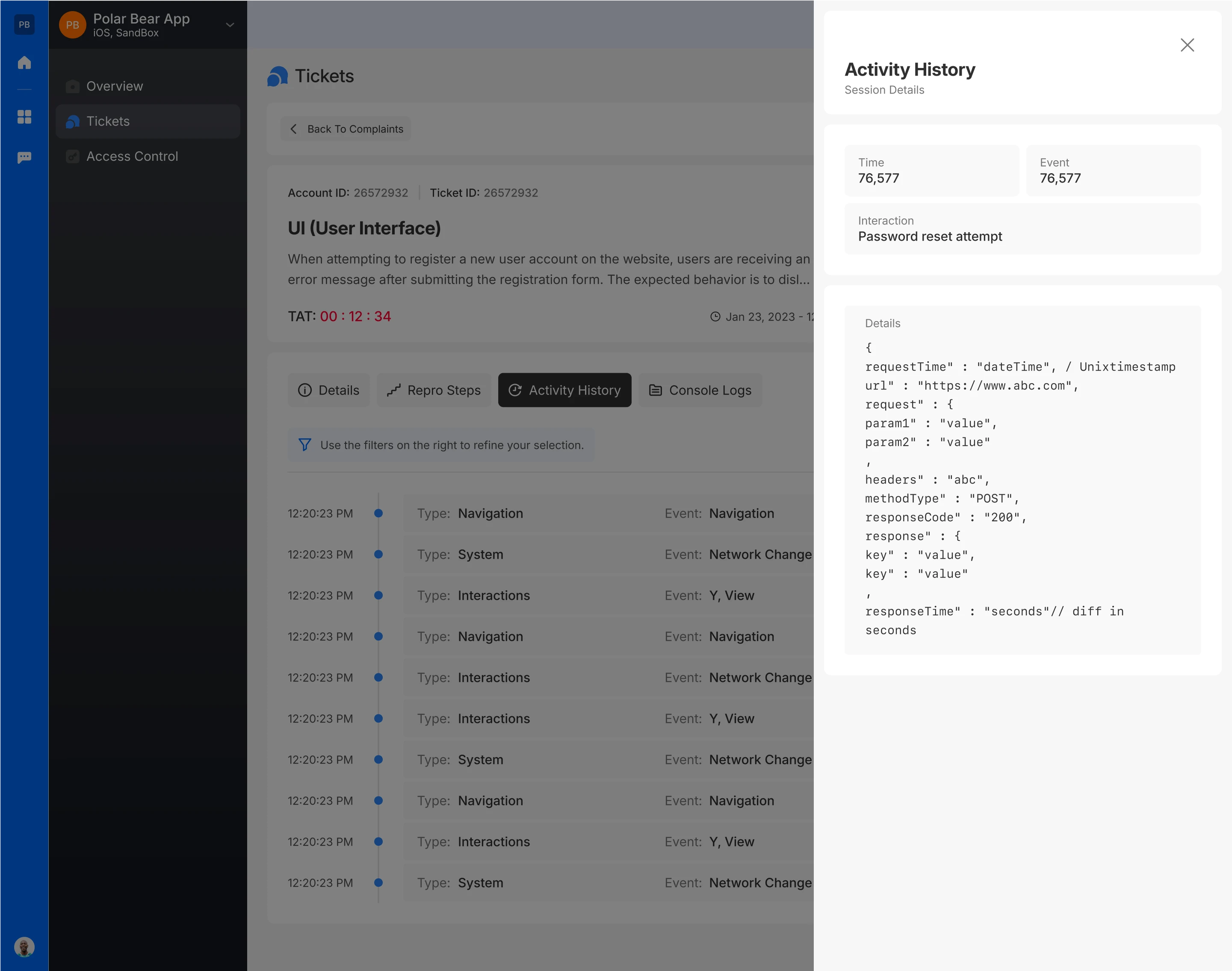This screenshot has width=1232, height=971.
Task: Click the Tickets header logo icon
Action: [x=278, y=76]
